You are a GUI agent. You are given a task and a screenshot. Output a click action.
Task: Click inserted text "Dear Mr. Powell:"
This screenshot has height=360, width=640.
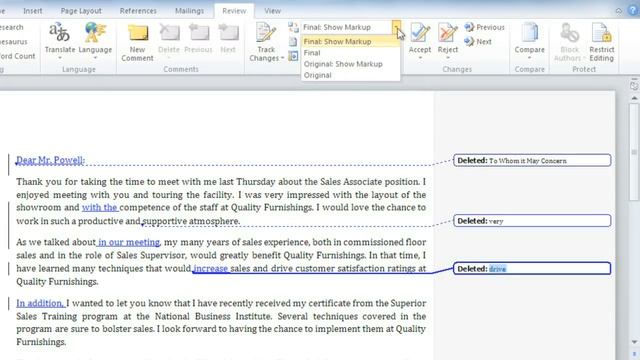50,160
